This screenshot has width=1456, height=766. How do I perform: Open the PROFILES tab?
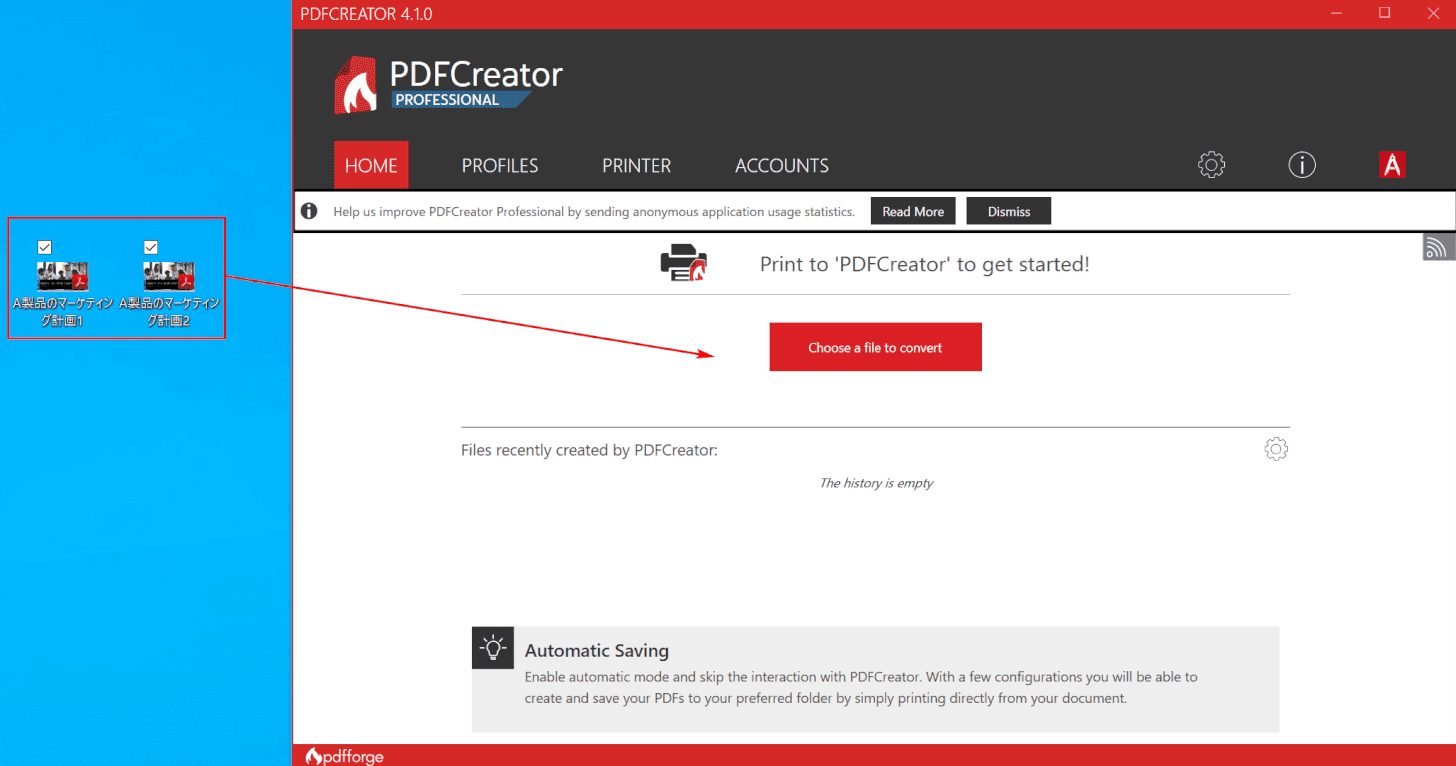tap(500, 166)
